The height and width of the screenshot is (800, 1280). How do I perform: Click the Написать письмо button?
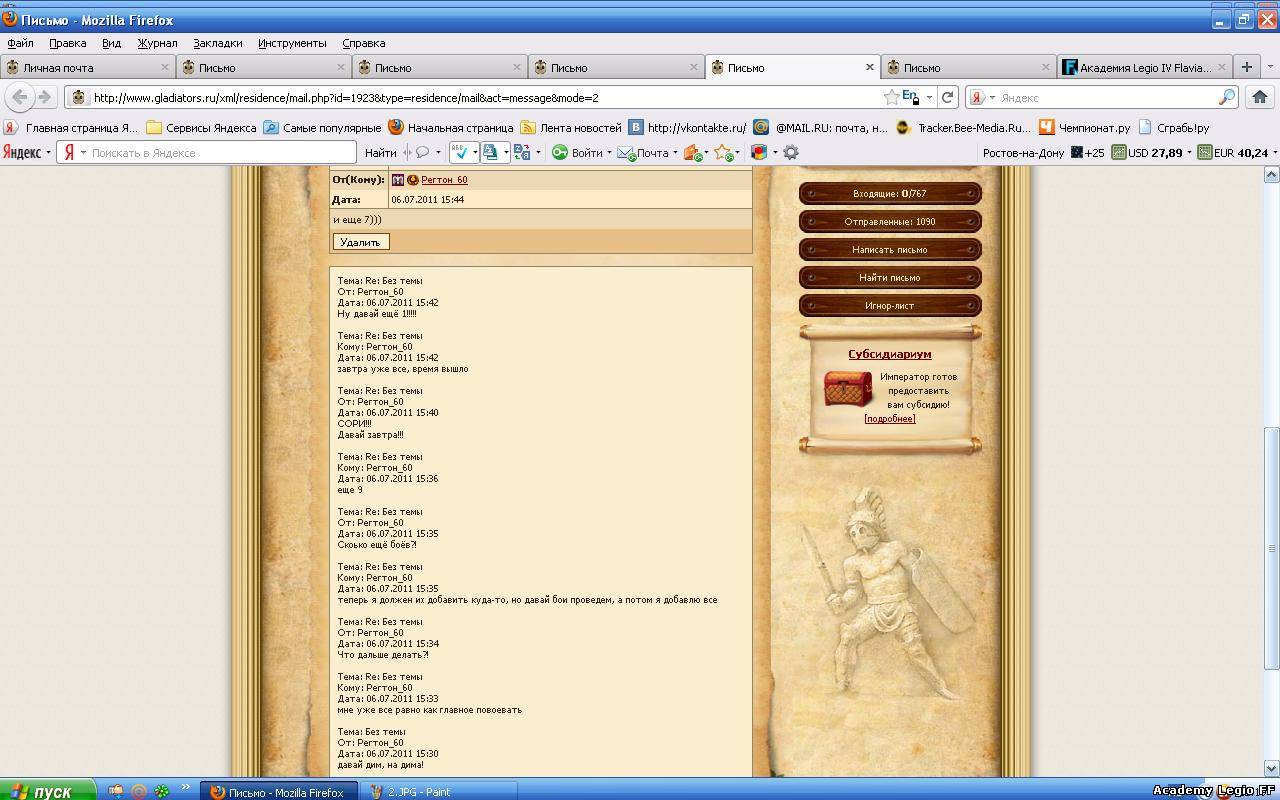[x=890, y=250]
